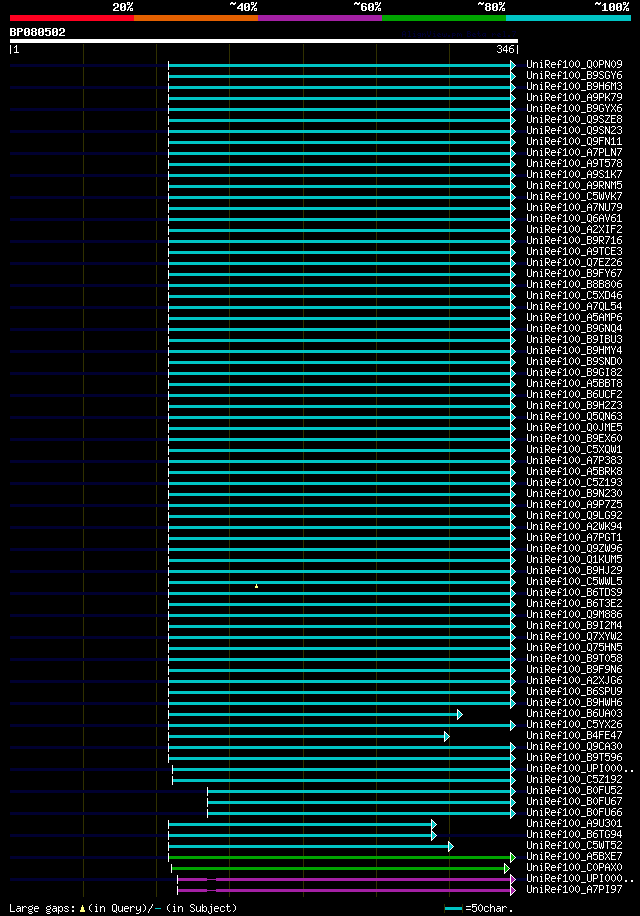Click the purple ~60% identity legend segment
Screen dimensions: 640x916
(x=320, y=18)
